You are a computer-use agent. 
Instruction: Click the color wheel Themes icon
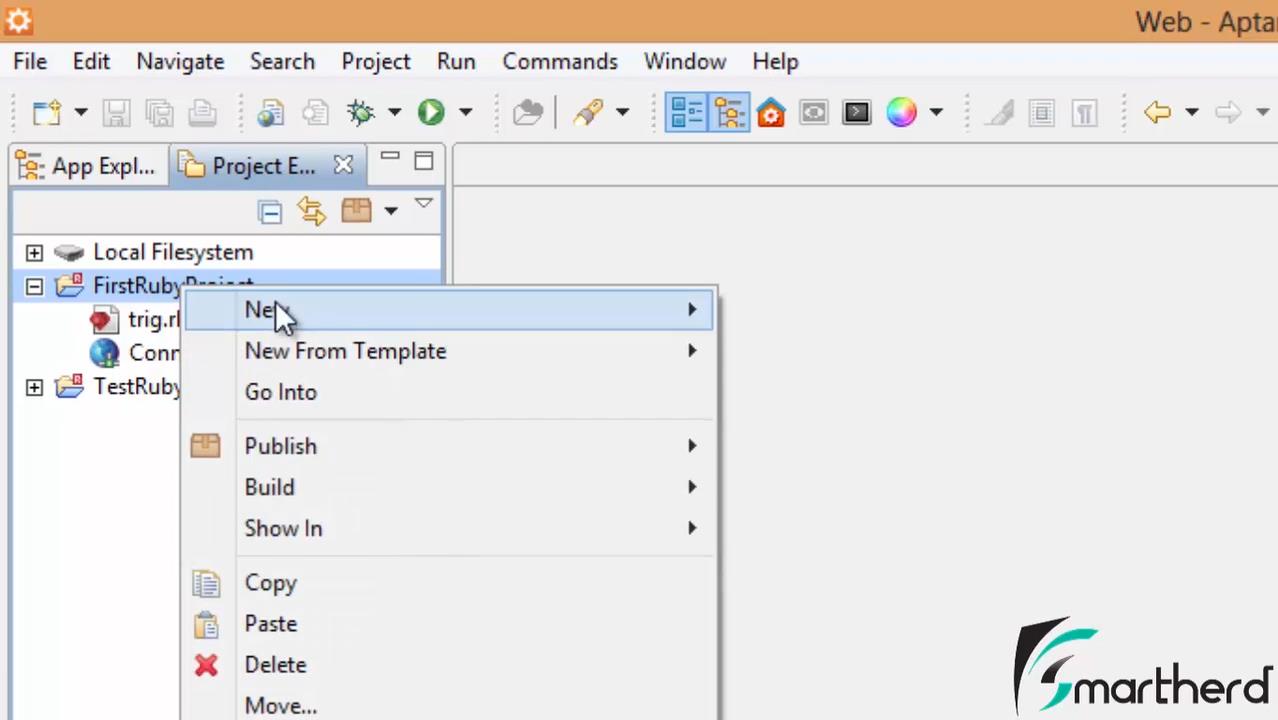901,112
